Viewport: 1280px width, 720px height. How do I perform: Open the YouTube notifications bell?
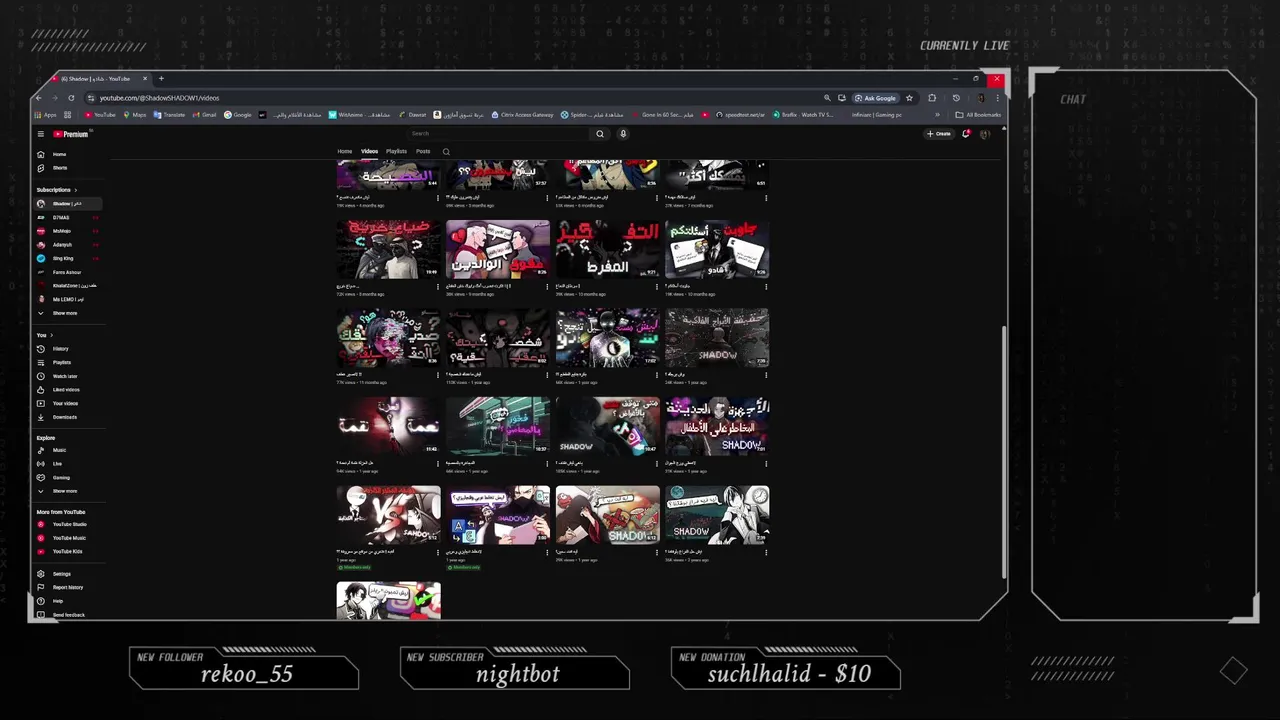click(966, 134)
